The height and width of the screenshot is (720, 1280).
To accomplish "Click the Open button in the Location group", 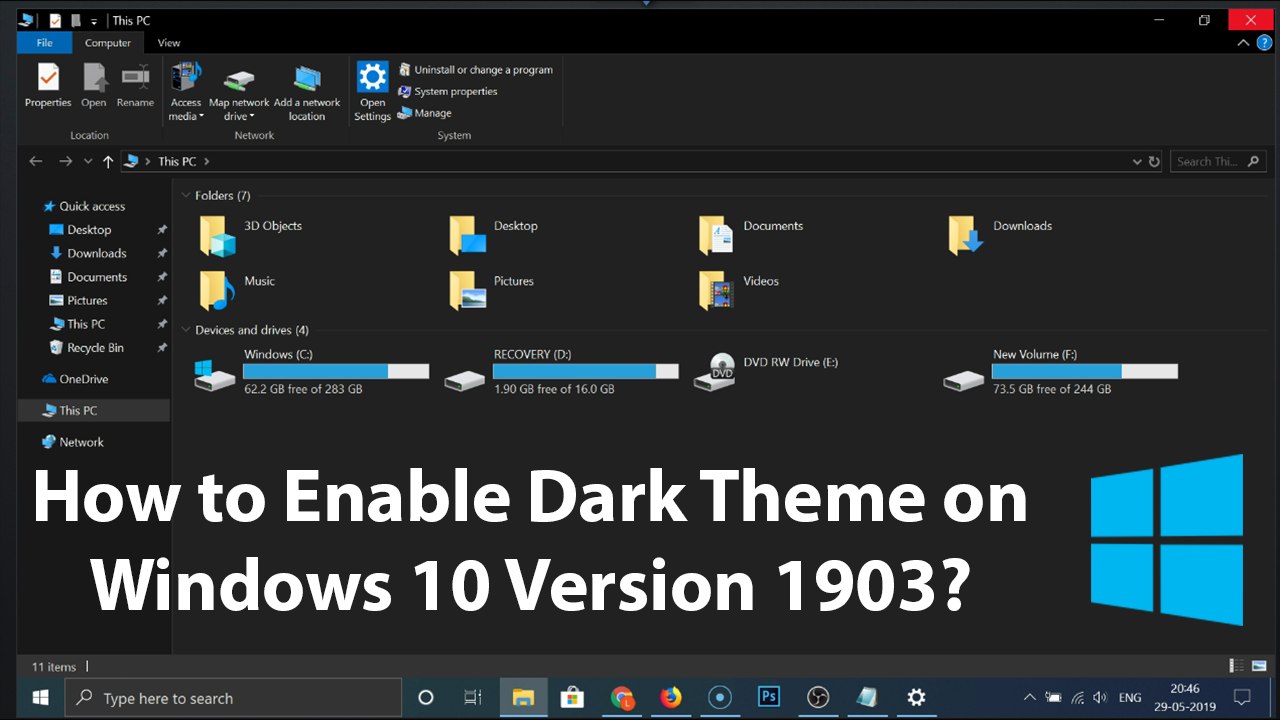I will 94,85.
